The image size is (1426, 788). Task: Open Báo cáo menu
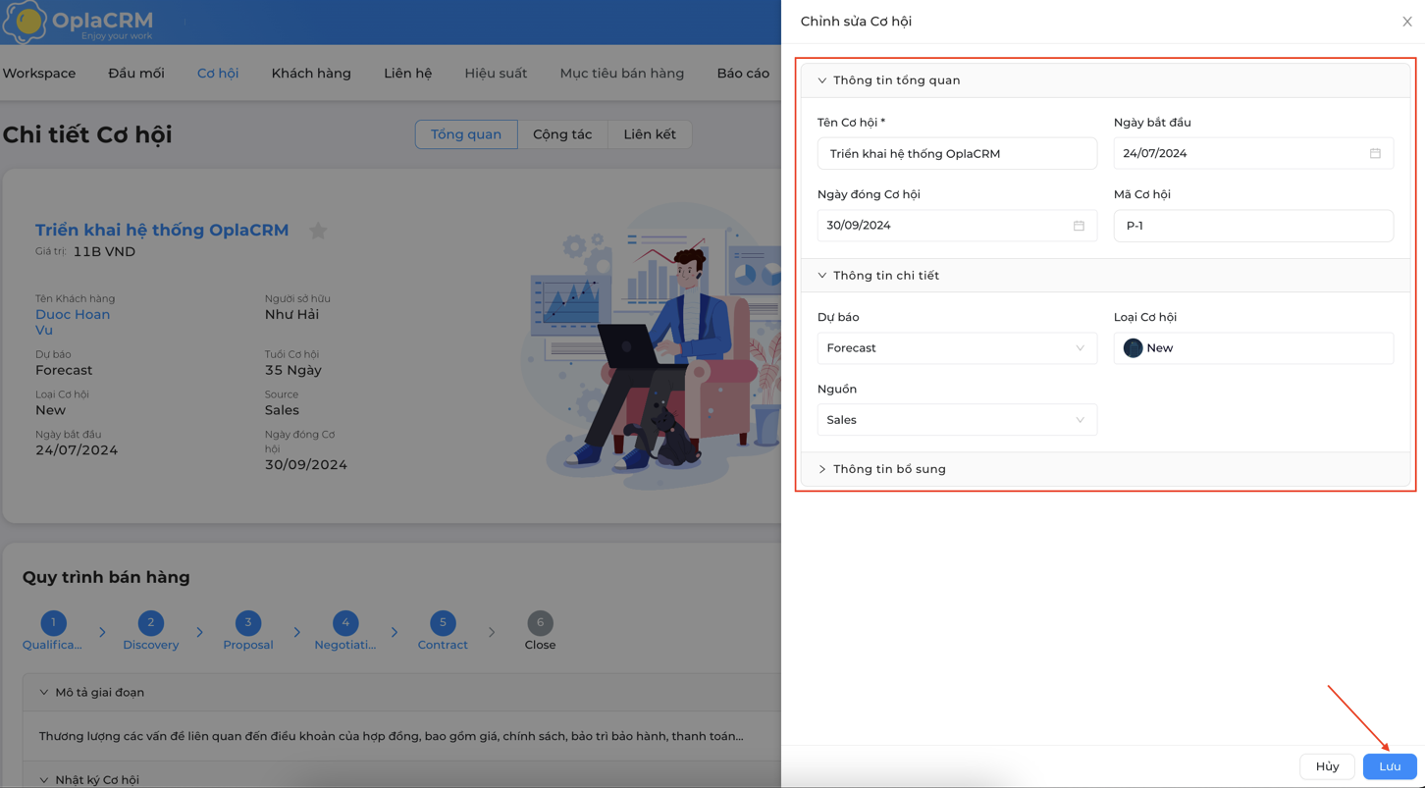coord(743,73)
